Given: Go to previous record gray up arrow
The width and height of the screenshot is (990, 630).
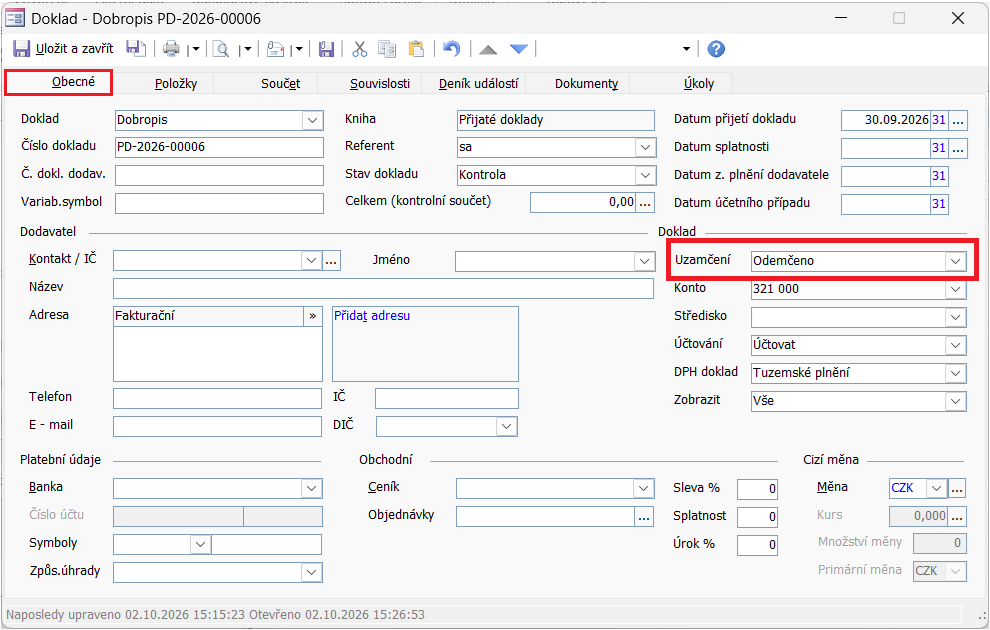Looking at the screenshot, I should click(x=488, y=49).
